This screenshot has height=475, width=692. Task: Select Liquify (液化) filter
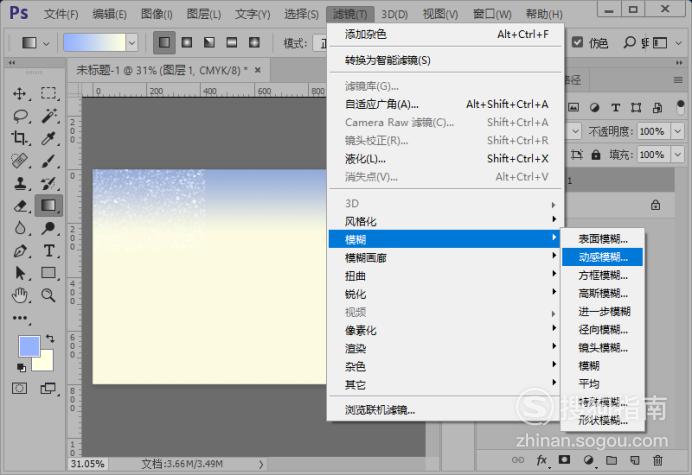(446, 158)
